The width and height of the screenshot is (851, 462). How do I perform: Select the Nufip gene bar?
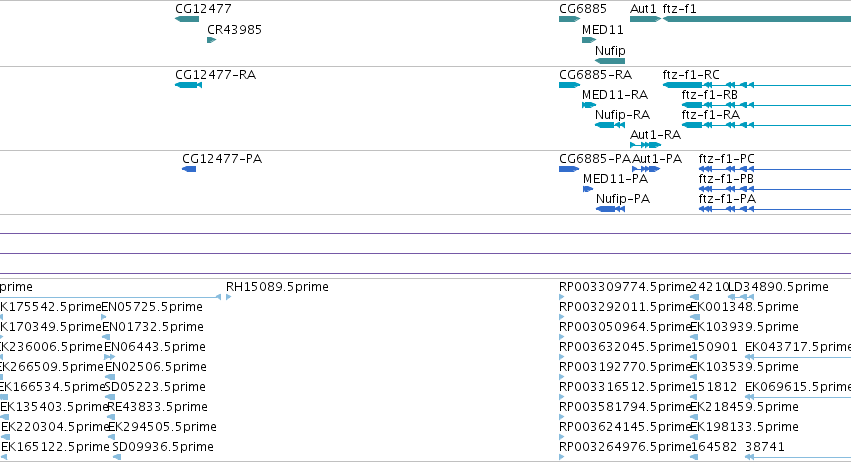tap(610, 61)
